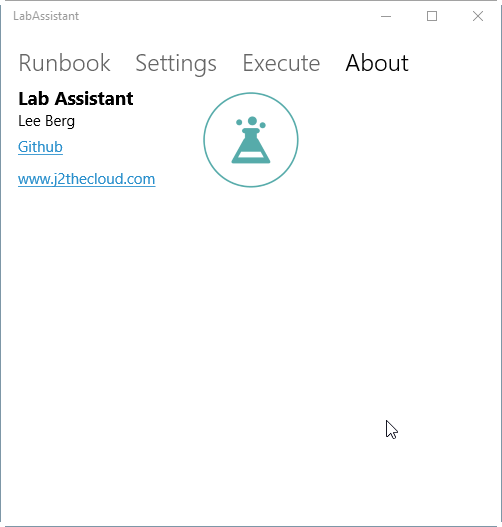Click the teal circle ring around the flask

click(x=251, y=94)
